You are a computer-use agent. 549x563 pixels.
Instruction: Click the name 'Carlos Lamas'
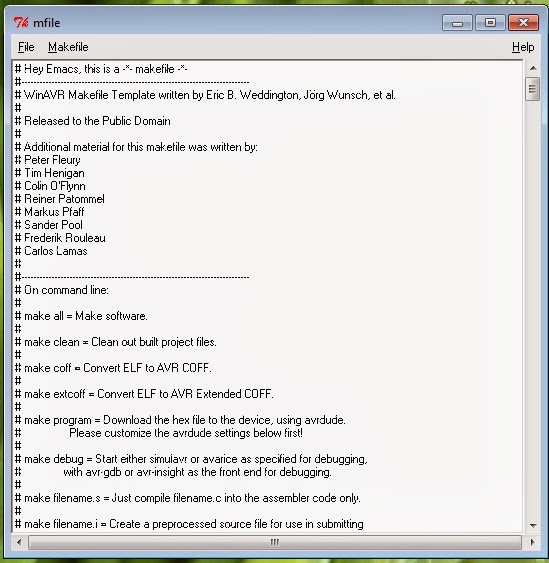pyautogui.click(x=56, y=251)
